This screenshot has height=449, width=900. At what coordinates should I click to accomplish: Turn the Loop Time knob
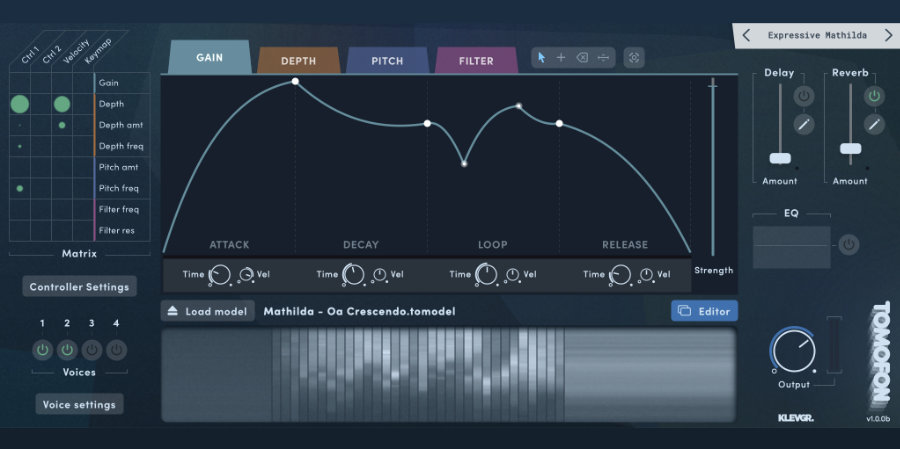click(x=487, y=274)
